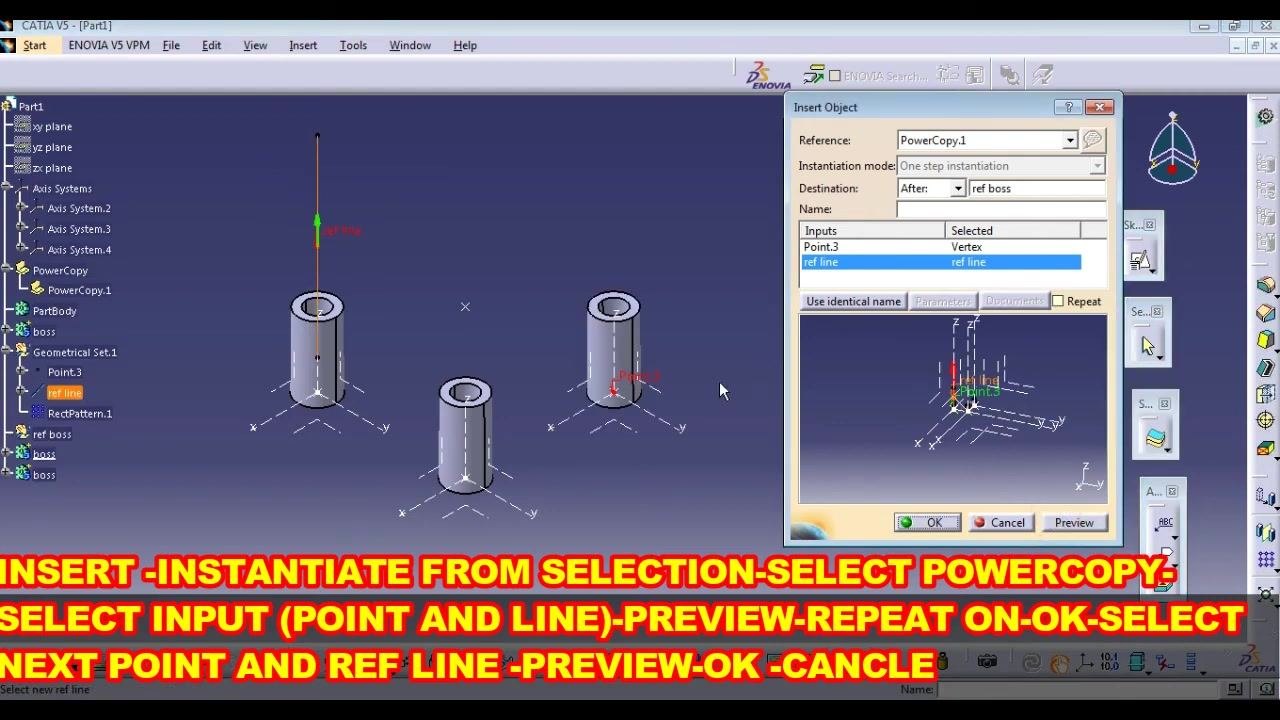The image size is (1280, 720).
Task: Open the Start menu
Action: (x=34, y=45)
